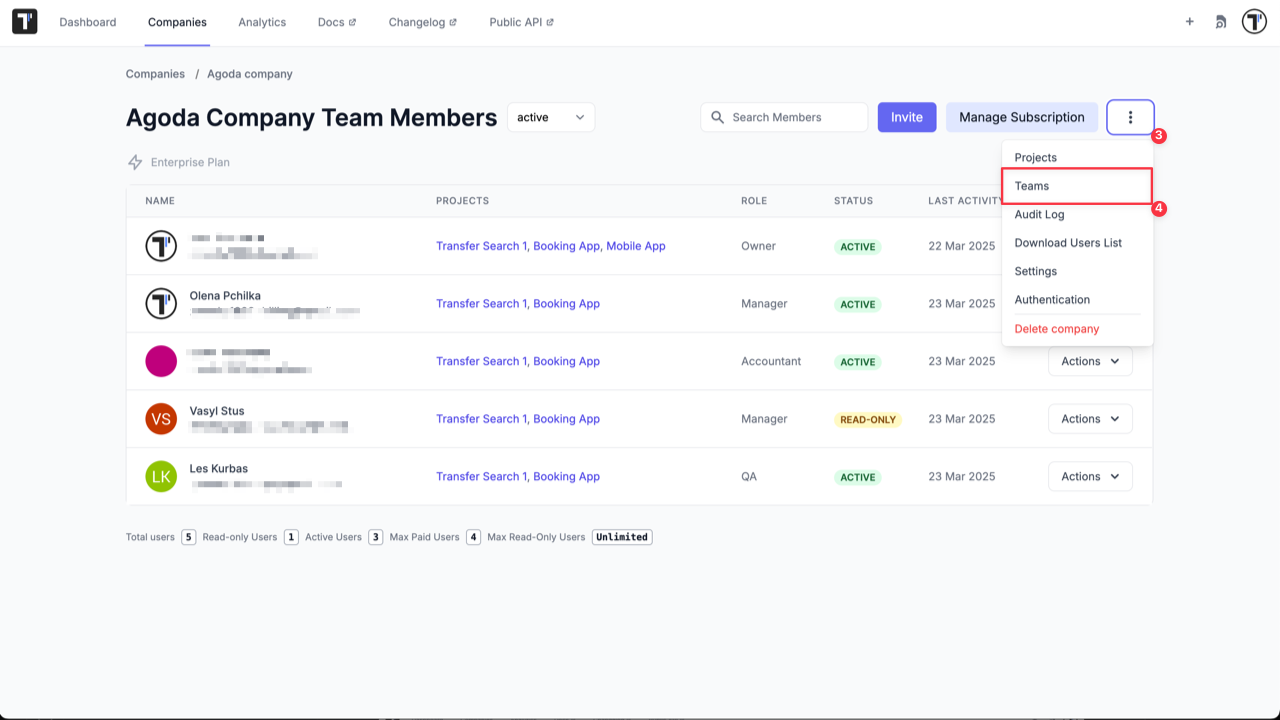The height and width of the screenshot is (720, 1280).
Task: Select Teams from the open menu
Action: point(1030,186)
